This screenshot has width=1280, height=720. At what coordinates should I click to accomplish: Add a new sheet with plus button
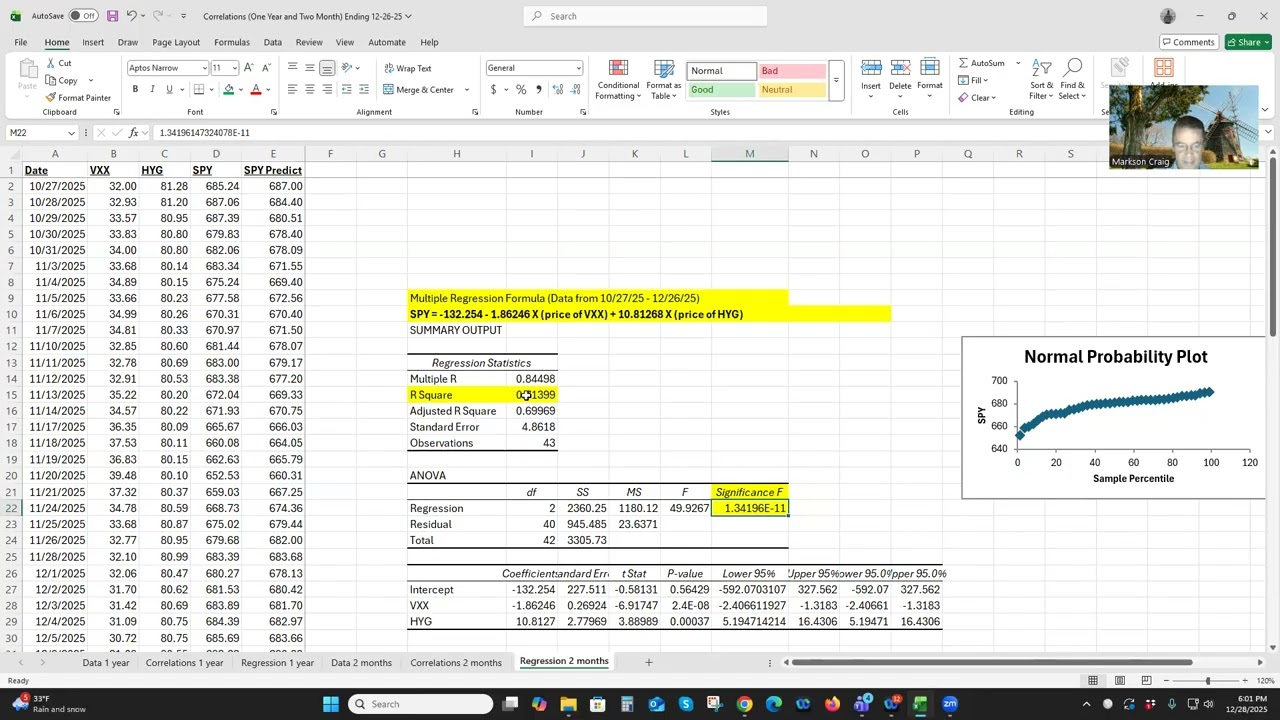(648, 662)
